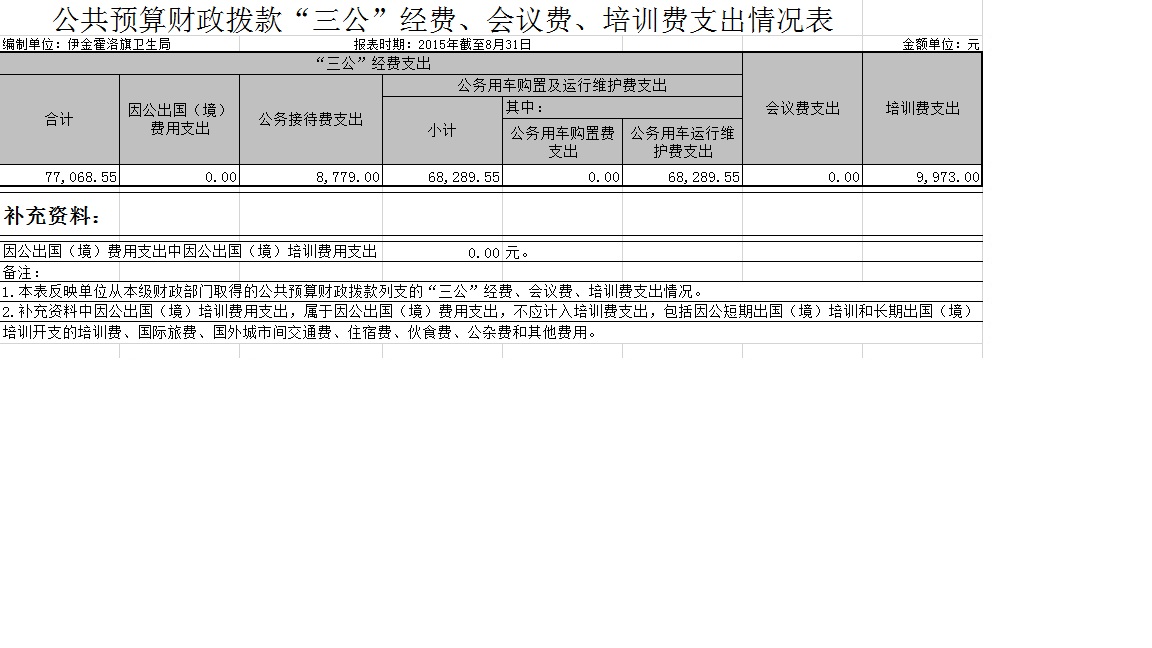Select the 9,973.00 training expense value

pyautogui.click(x=948, y=177)
